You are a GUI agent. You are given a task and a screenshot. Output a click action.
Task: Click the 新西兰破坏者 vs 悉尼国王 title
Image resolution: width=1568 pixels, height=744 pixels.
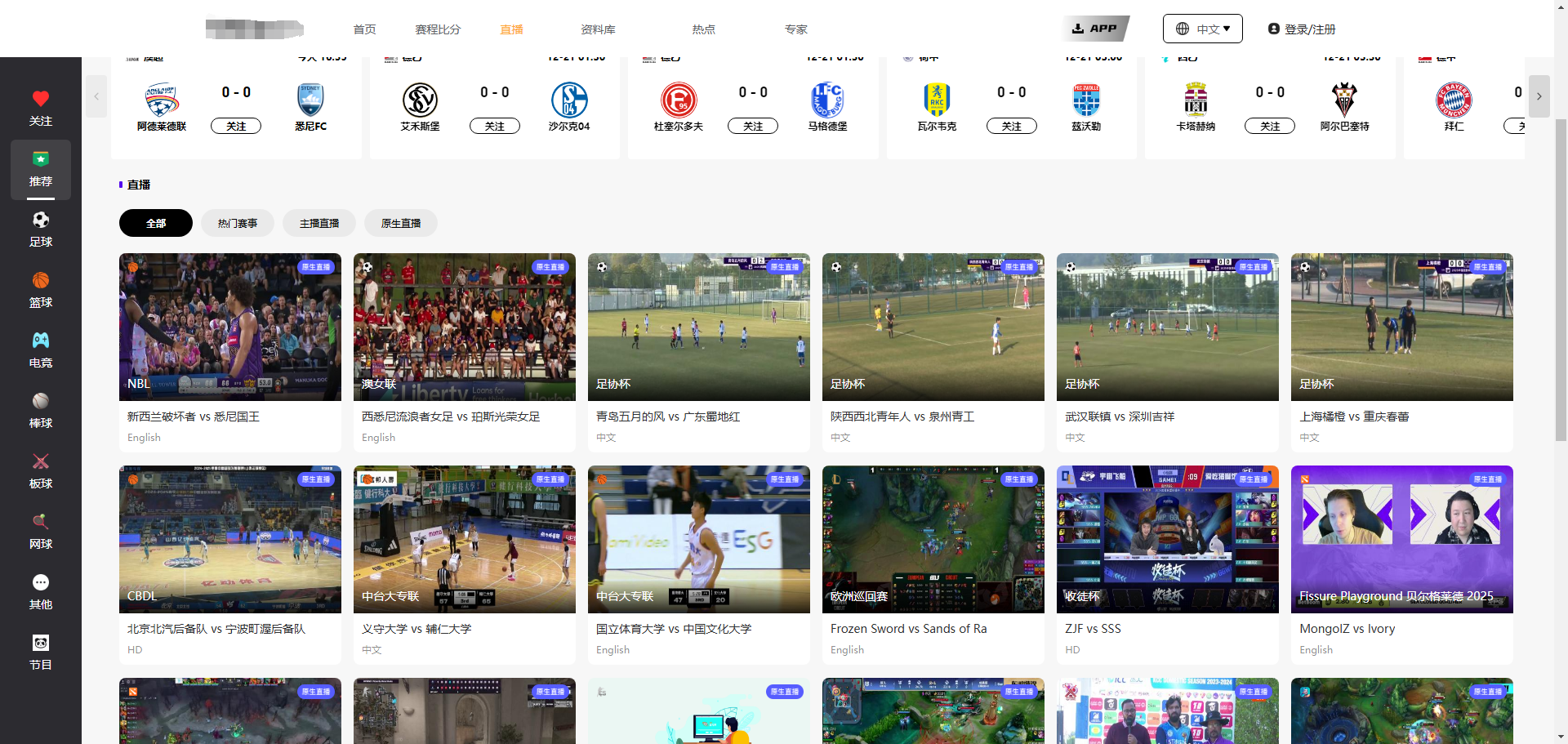point(194,417)
